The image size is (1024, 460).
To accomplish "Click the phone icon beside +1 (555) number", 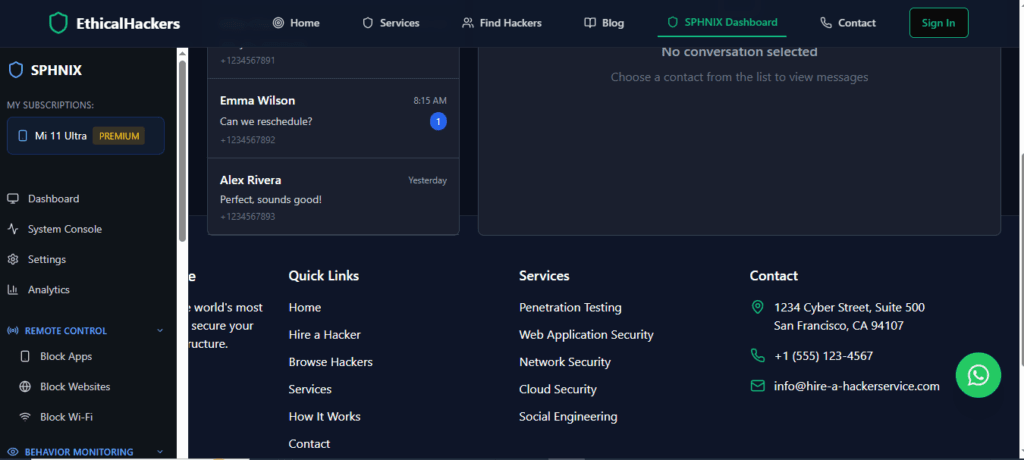I will pos(758,355).
